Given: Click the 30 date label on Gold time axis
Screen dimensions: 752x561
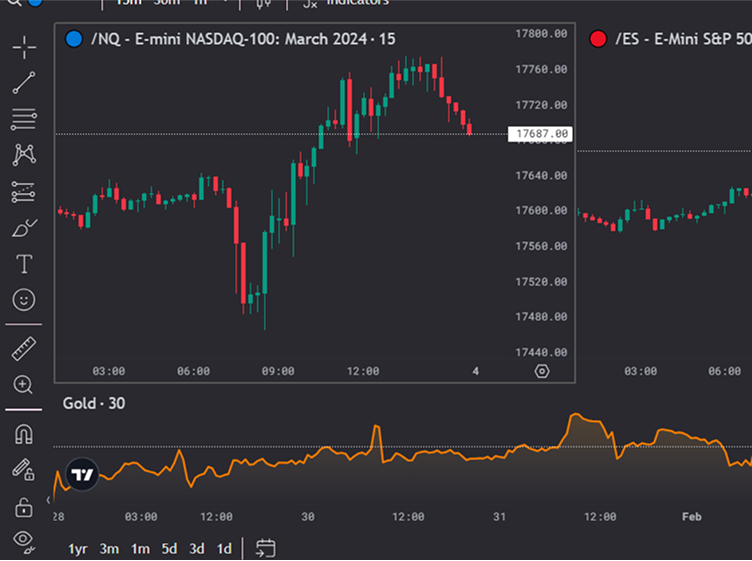Looking at the screenshot, I should pos(308,516).
